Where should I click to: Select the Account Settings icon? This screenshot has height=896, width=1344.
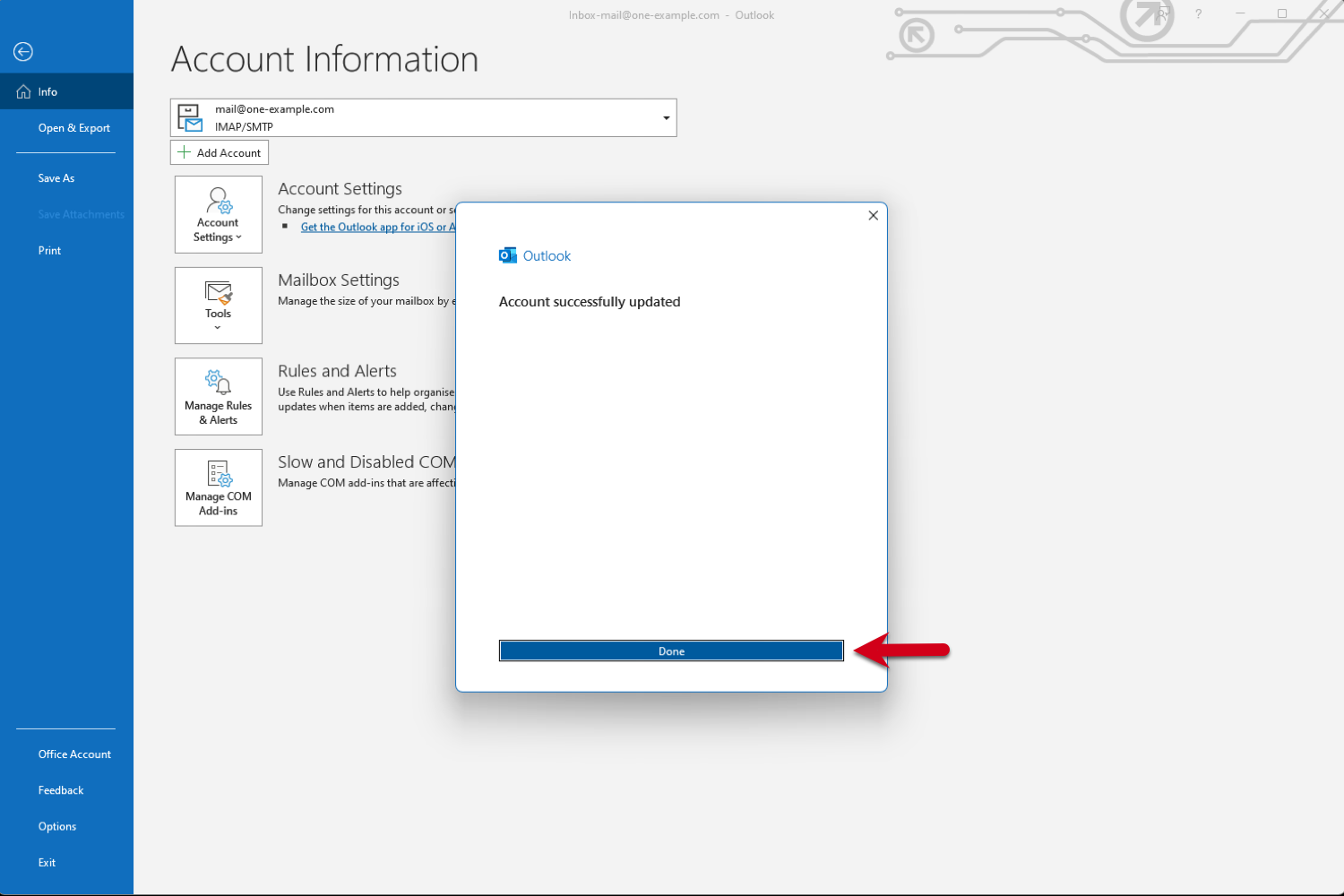point(218,202)
